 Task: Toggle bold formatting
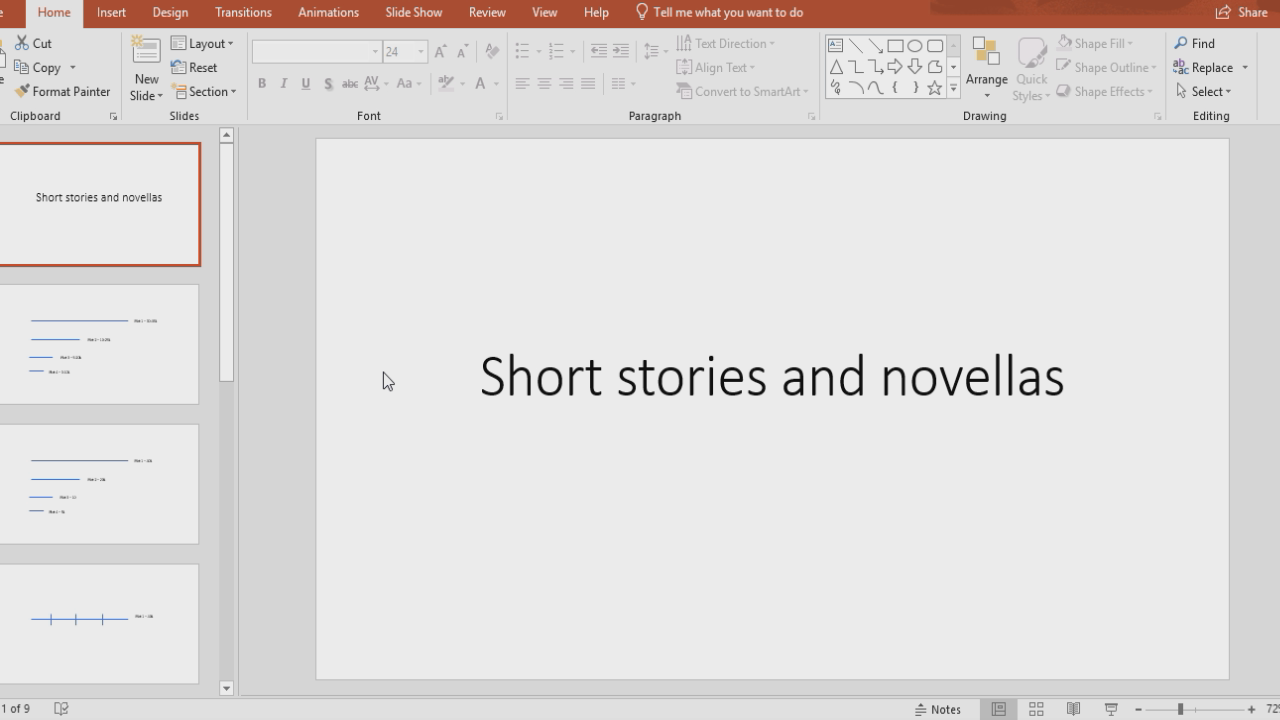tap(261, 84)
